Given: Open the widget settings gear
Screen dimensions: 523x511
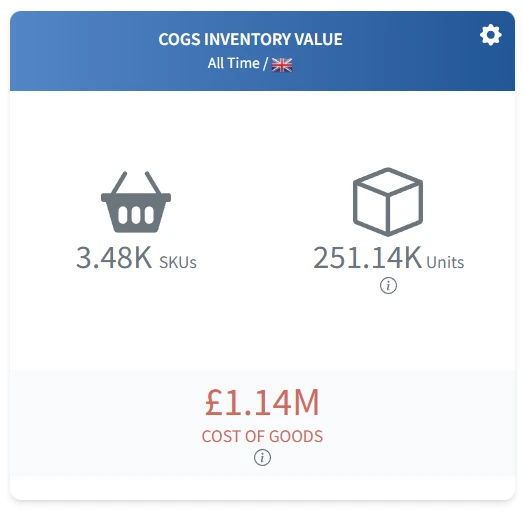Looking at the screenshot, I should (x=490, y=35).
